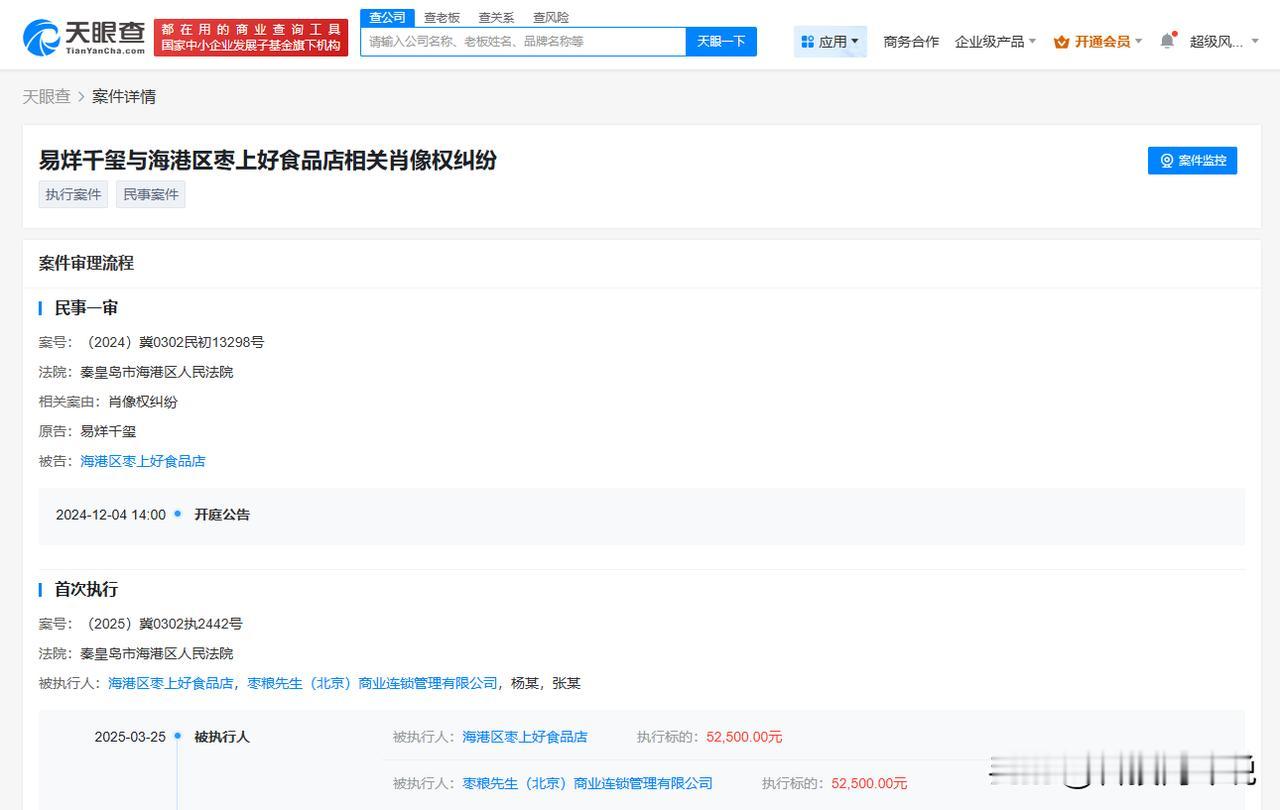Image resolution: width=1280 pixels, height=810 pixels.
Task: Open 枣粮先生 company link beside second 执行标的
Action: (x=588, y=783)
